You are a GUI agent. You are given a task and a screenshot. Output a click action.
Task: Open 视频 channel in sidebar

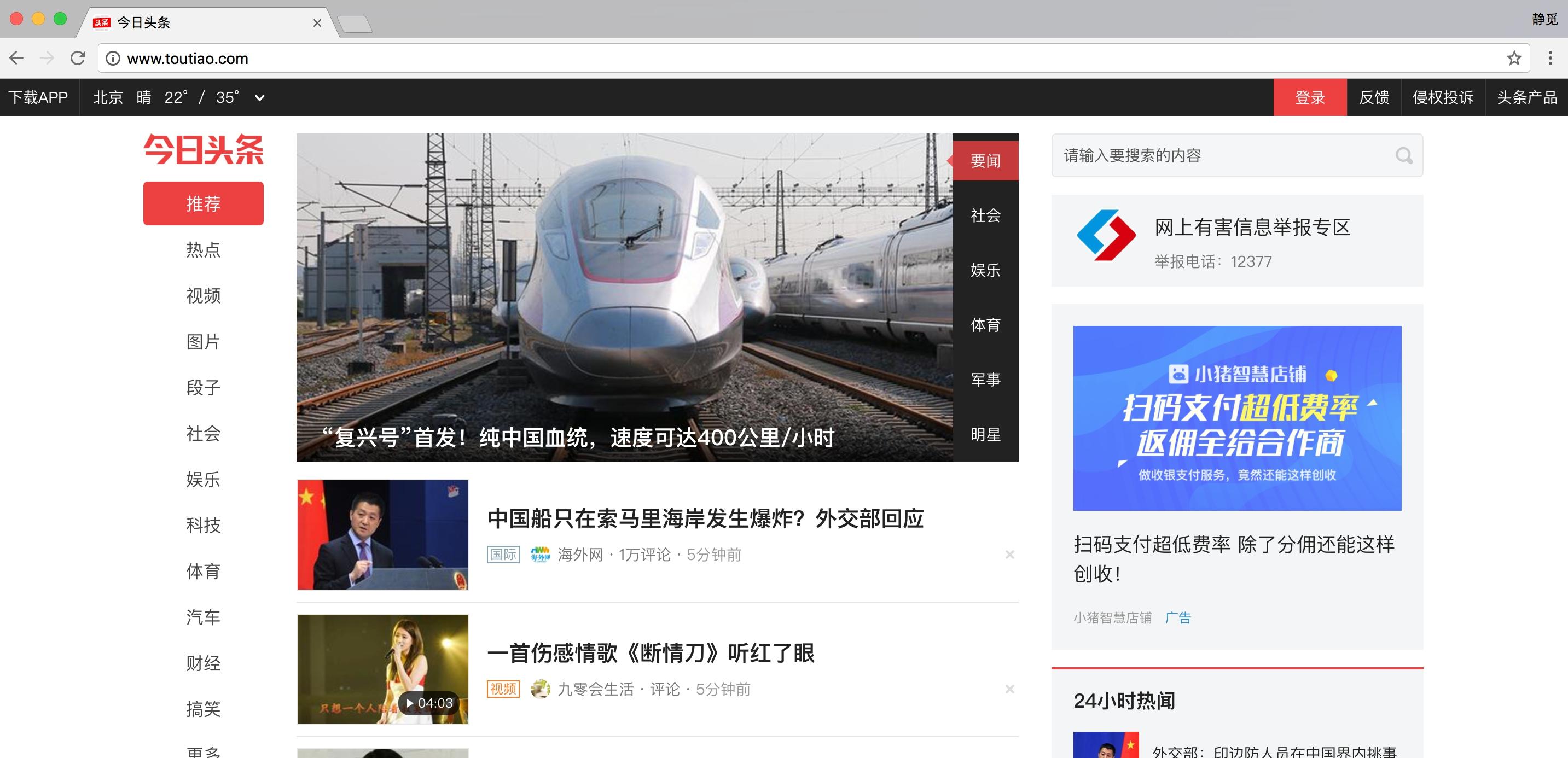click(204, 296)
